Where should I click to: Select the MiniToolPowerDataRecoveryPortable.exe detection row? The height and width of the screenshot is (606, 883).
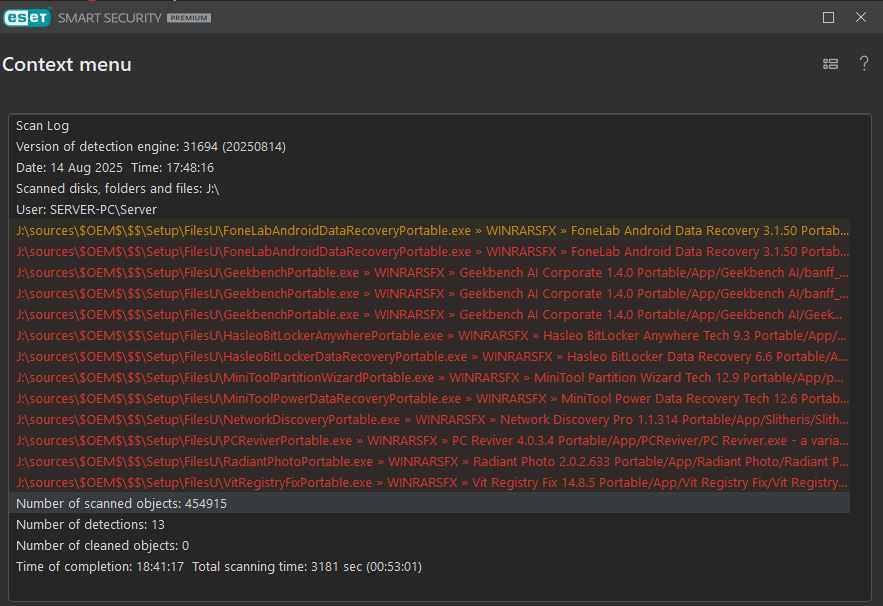tap(430, 399)
